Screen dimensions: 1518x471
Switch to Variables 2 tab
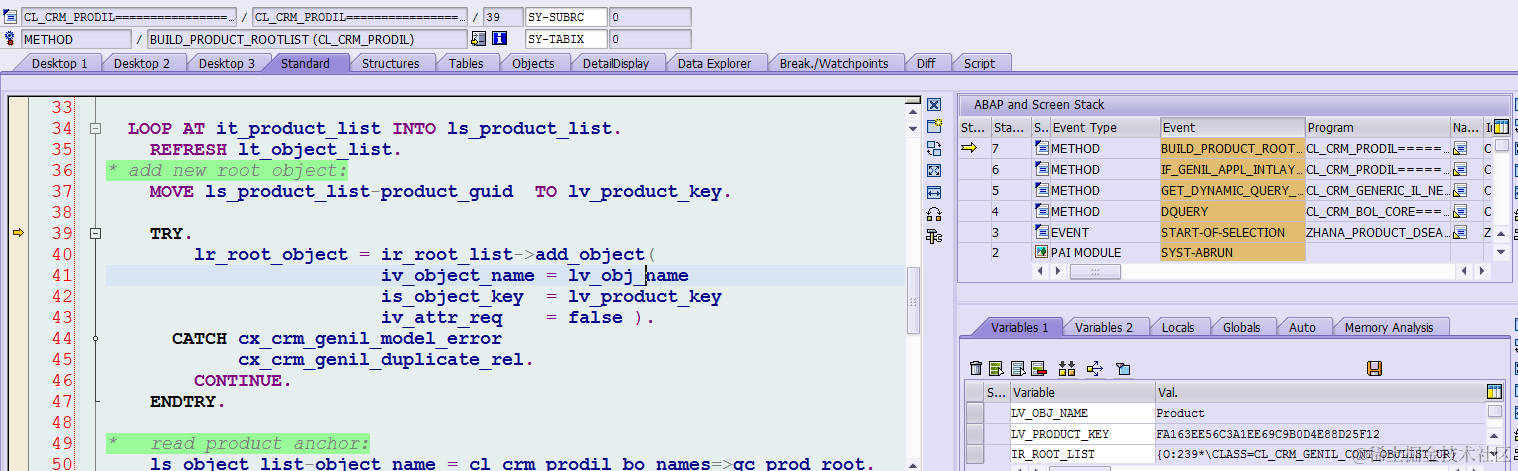pyautogui.click(x=1104, y=327)
